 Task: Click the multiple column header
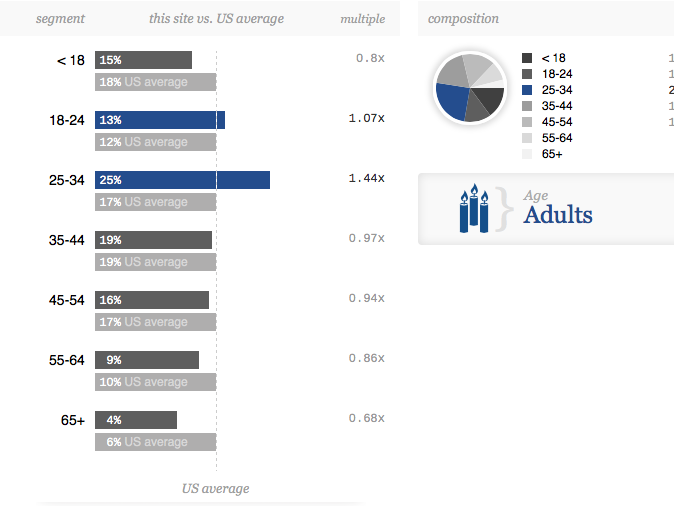pos(362,19)
